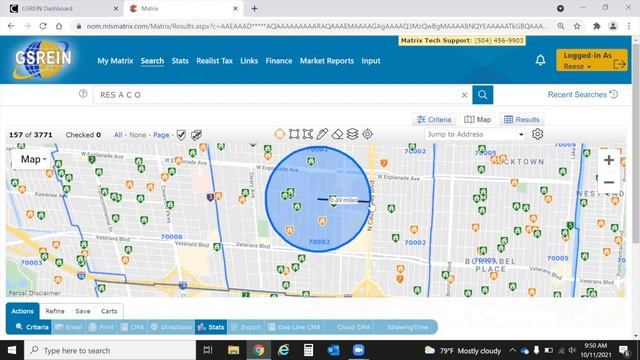
Task: Check all listings with checkmark icon
Action: pos(181,135)
